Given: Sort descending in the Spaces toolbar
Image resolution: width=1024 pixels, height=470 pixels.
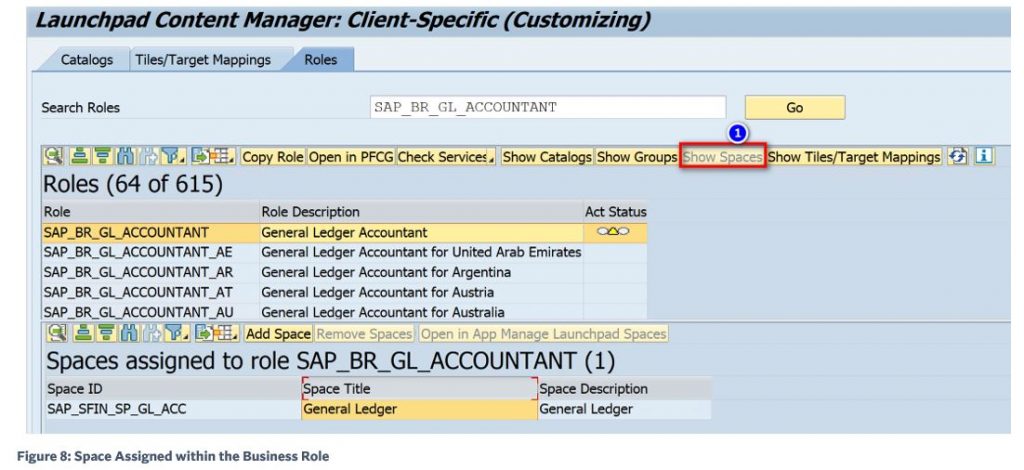Looking at the screenshot, I should pyautogui.click(x=106, y=334).
